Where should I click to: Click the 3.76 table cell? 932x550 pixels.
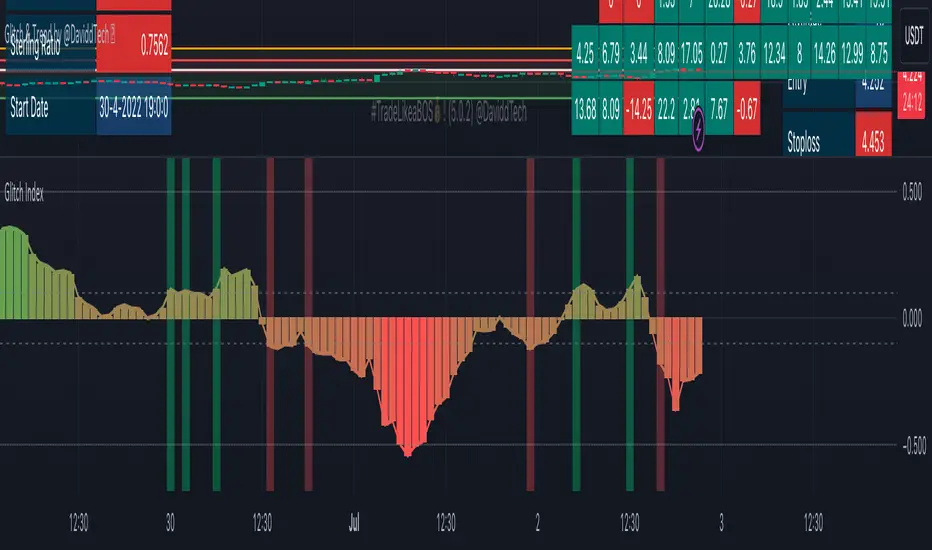click(747, 54)
